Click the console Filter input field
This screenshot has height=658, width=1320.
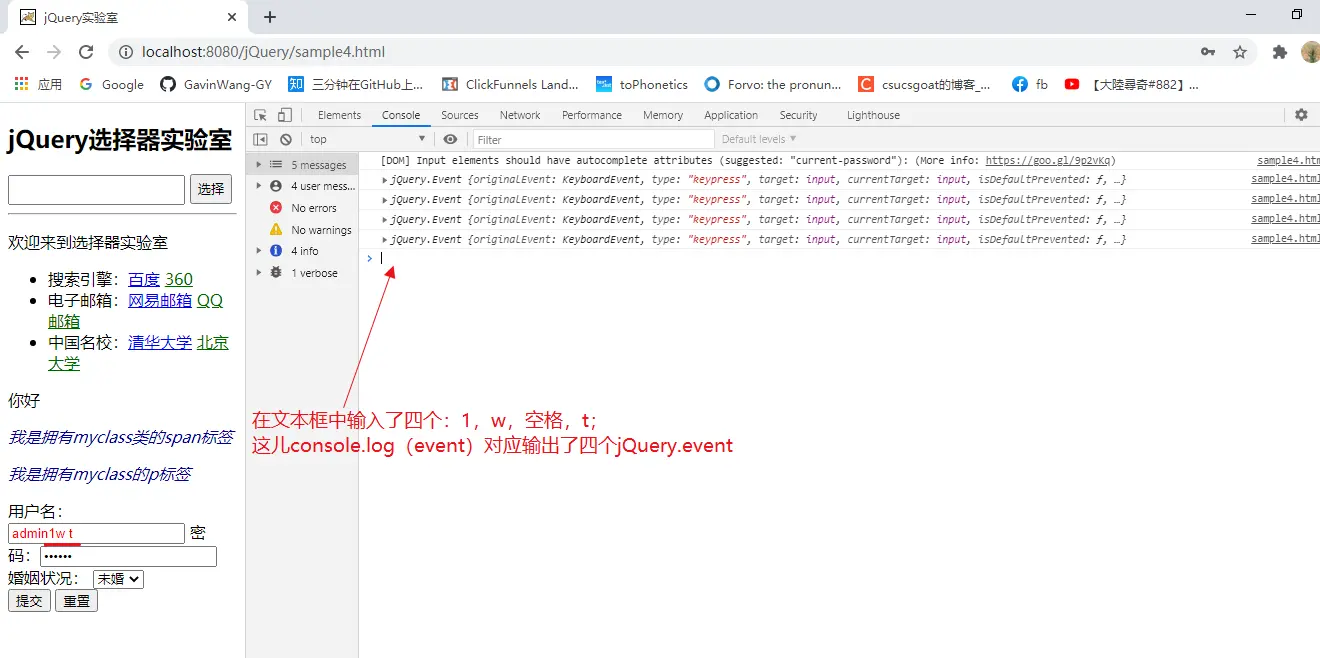coord(594,140)
